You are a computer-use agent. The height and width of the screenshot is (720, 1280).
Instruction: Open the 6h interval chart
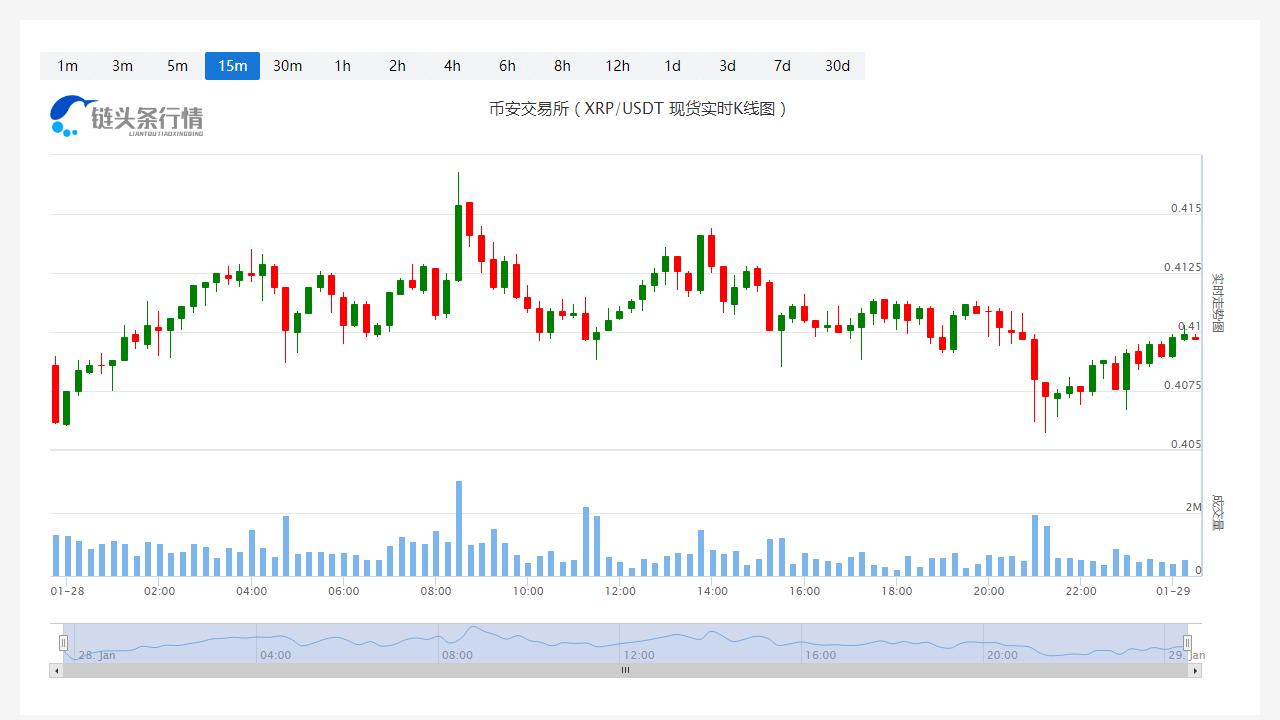tap(507, 66)
